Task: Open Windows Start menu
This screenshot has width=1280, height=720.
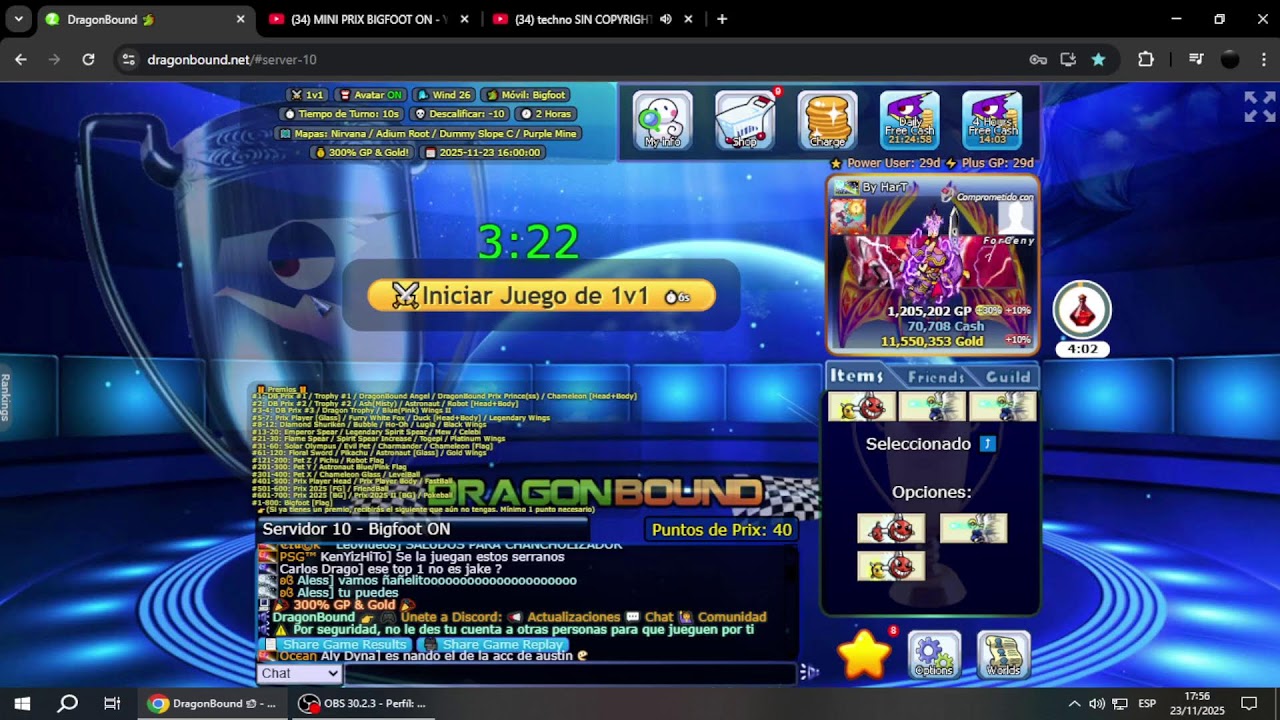Action: point(22,703)
